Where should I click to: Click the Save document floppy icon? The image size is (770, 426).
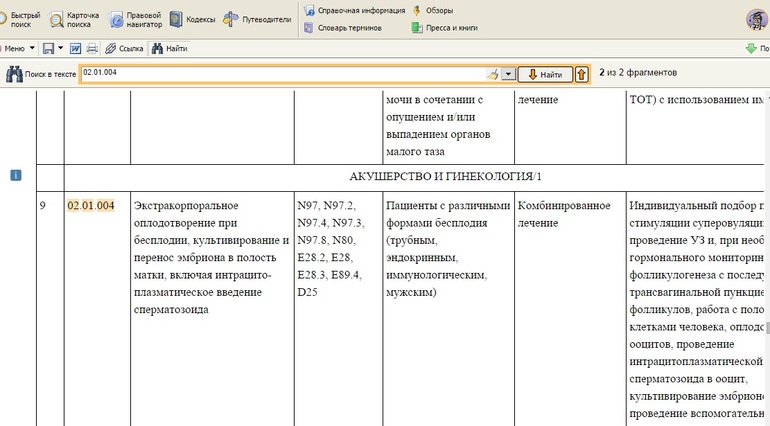pyautogui.click(x=47, y=48)
